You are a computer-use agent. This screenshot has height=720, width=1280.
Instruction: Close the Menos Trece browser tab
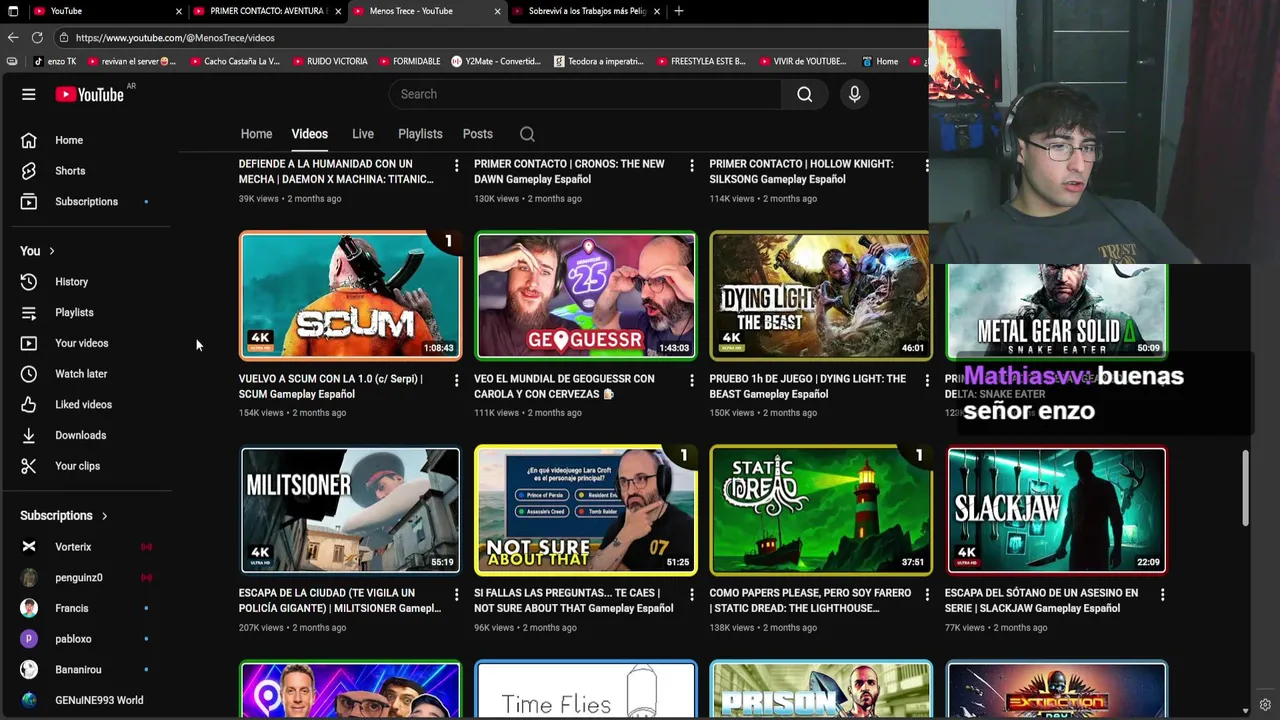[x=497, y=11]
